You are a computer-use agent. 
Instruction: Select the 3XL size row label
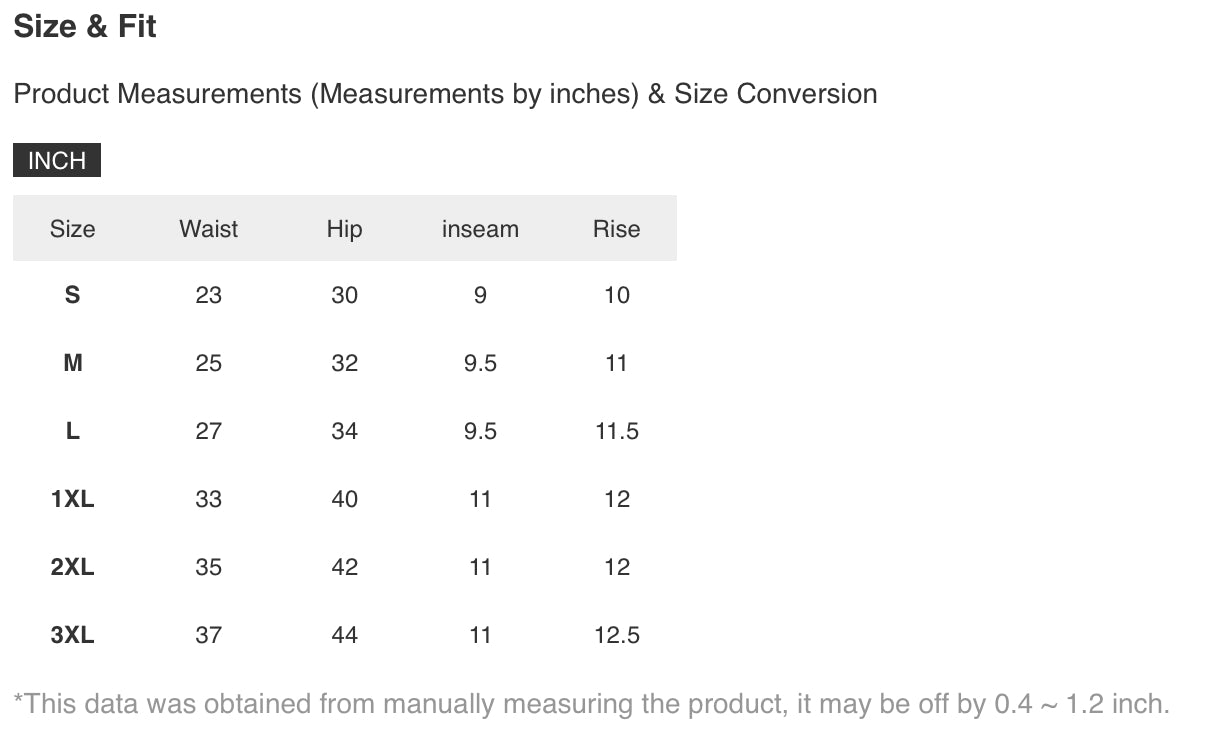72,635
